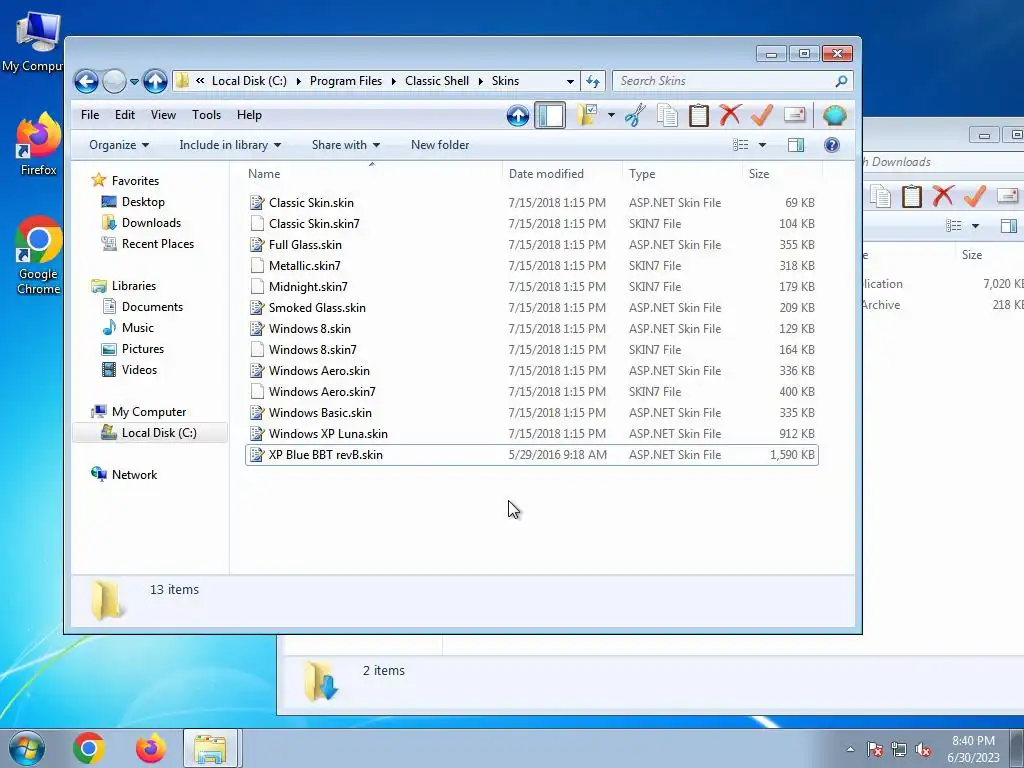Screen dimensions: 1024x768
Task: Click Program Files in the address breadcrumb
Action: point(345,81)
